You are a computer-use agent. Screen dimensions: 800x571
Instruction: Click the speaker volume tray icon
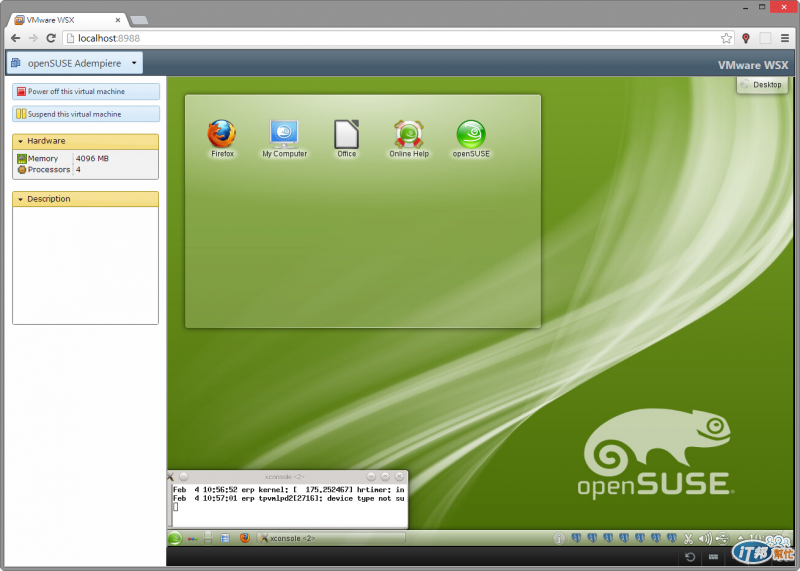click(x=705, y=538)
